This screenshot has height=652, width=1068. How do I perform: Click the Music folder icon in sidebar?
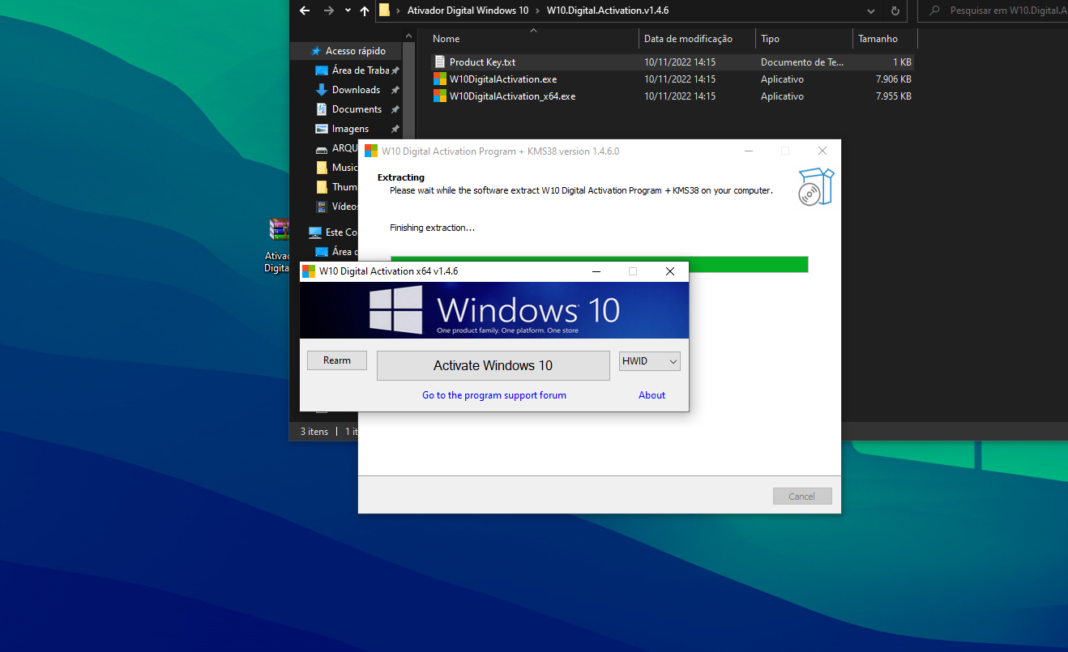pyautogui.click(x=321, y=168)
